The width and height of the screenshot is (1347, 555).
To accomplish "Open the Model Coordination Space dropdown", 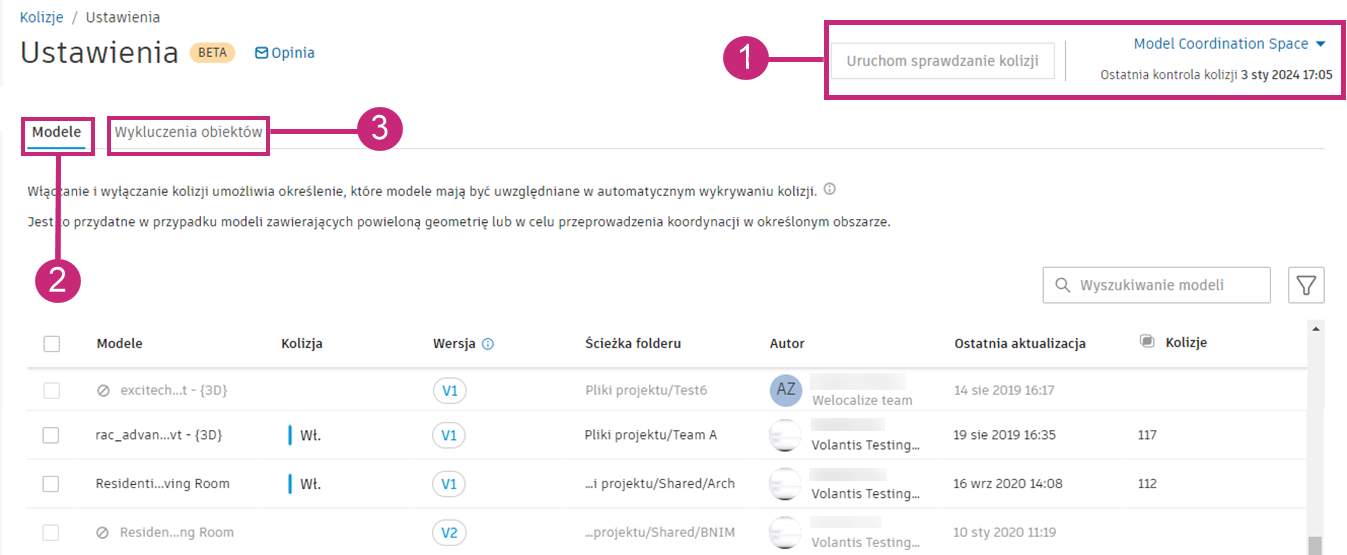I will (x=1229, y=44).
